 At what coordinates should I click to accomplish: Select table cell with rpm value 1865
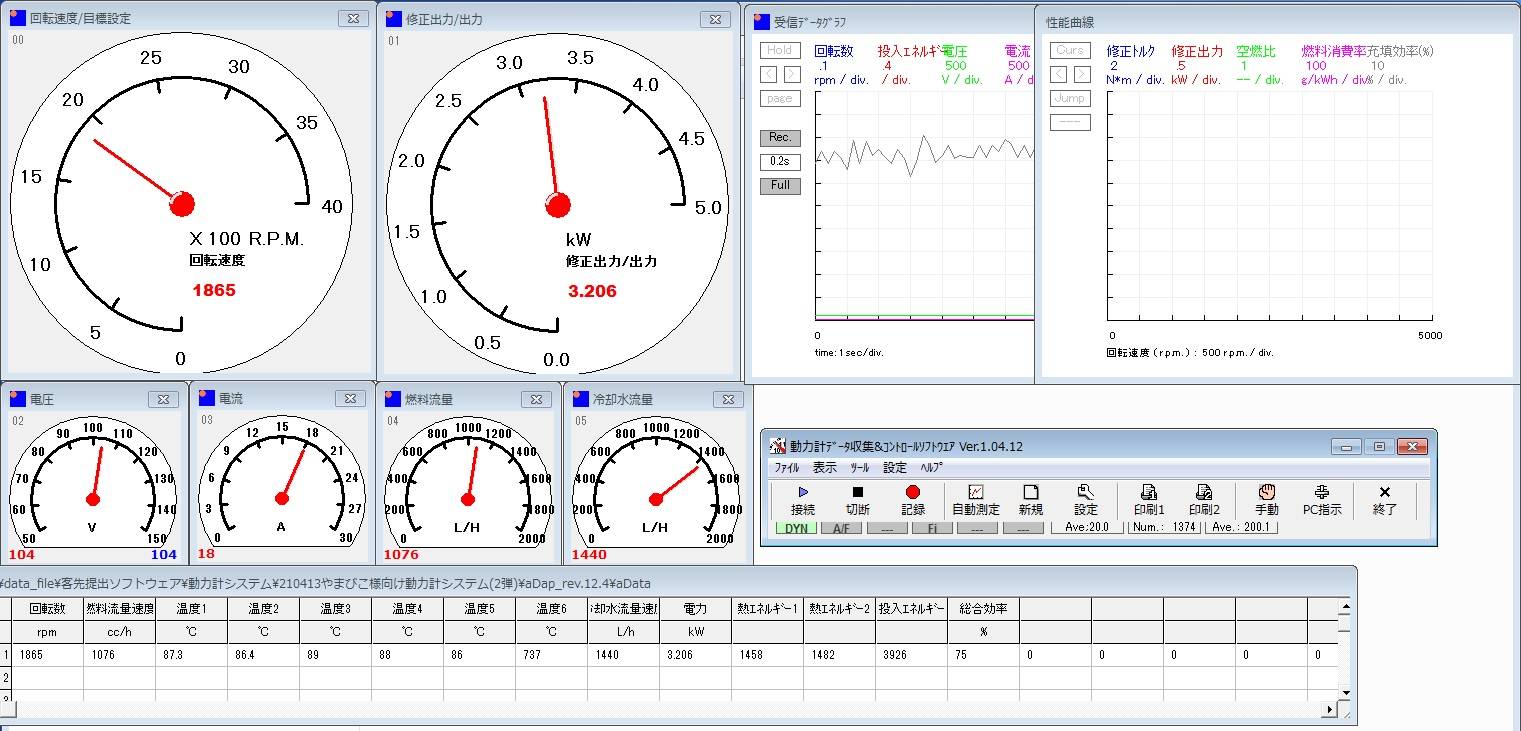point(47,656)
